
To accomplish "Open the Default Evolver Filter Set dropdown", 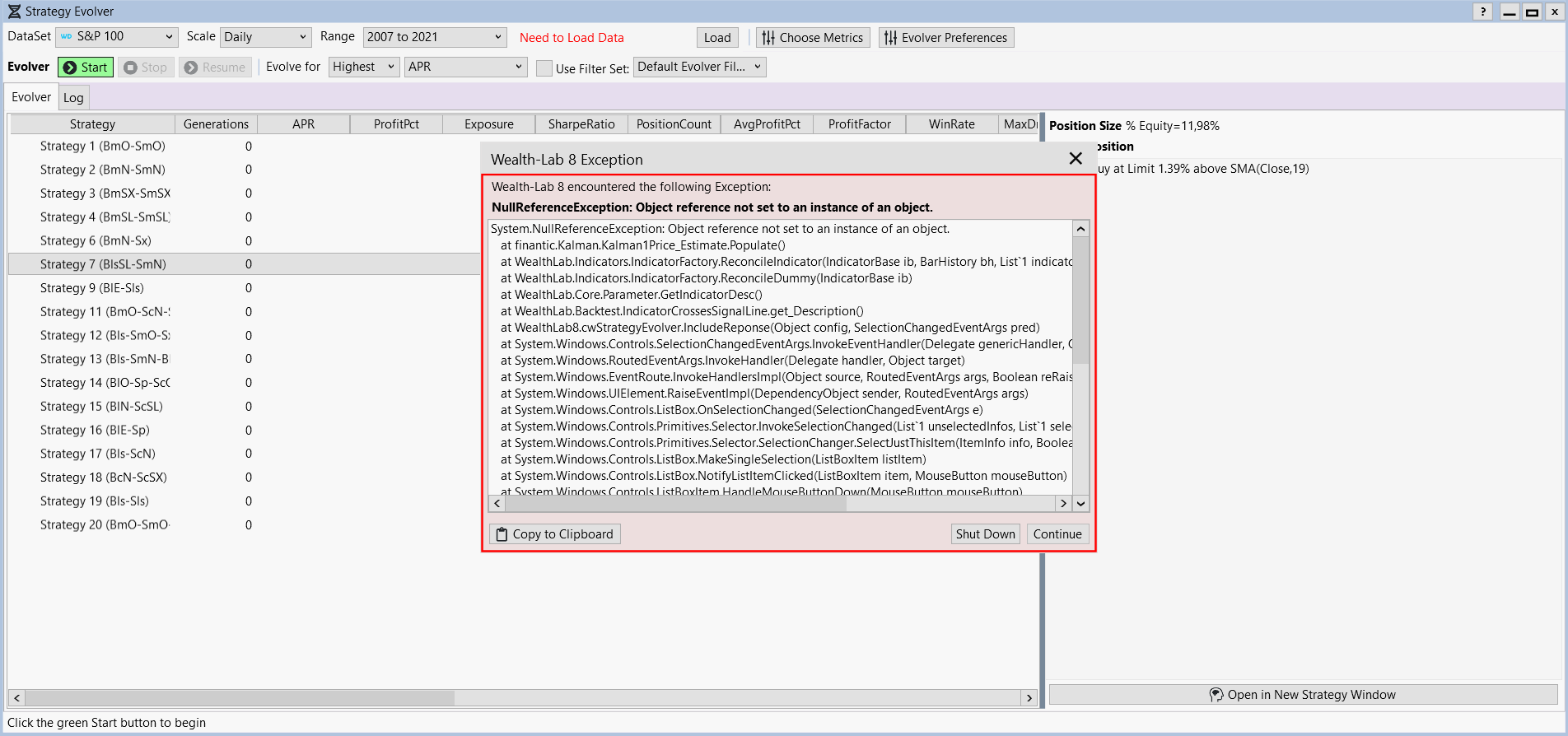I will (699, 67).
